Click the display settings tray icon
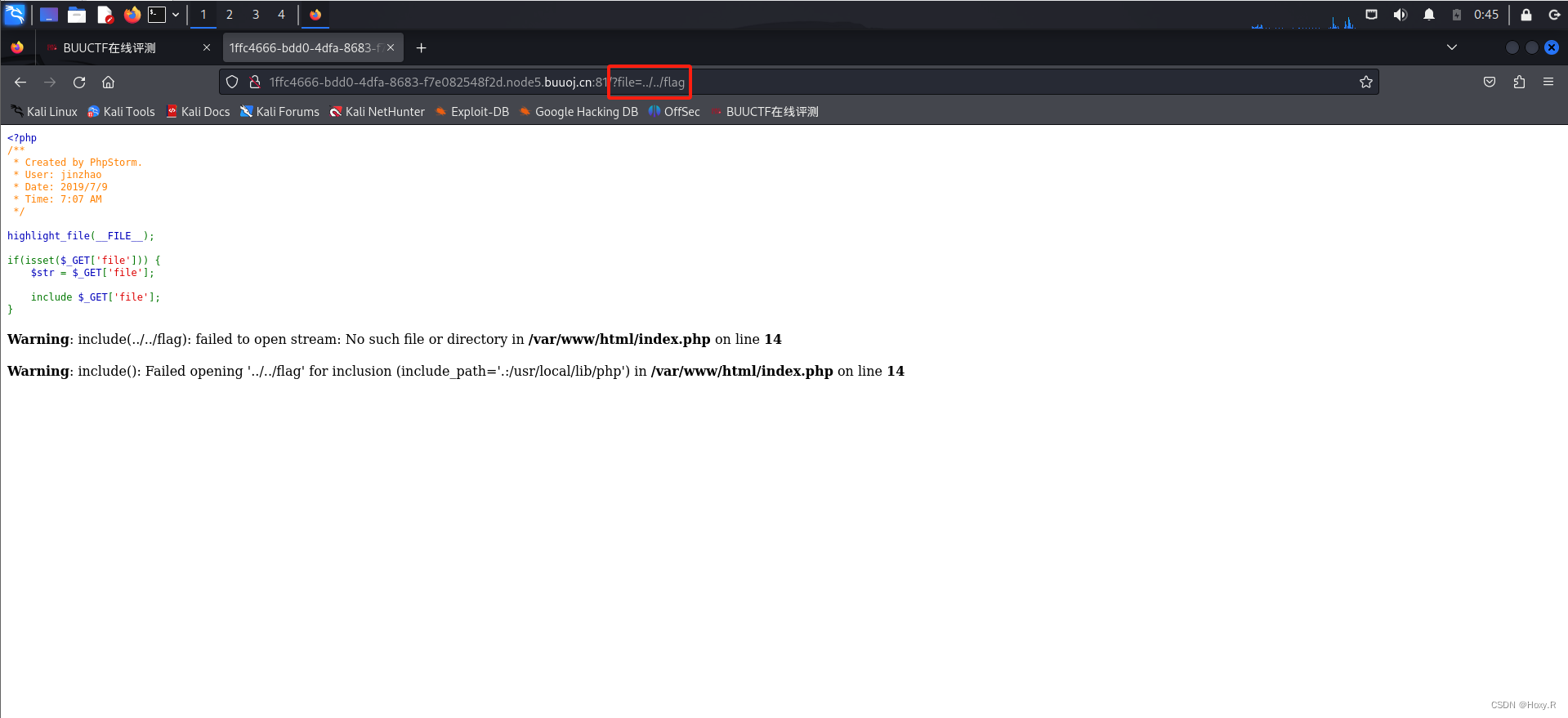This screenshot has width=1568, height=718. coord(1372,15)
